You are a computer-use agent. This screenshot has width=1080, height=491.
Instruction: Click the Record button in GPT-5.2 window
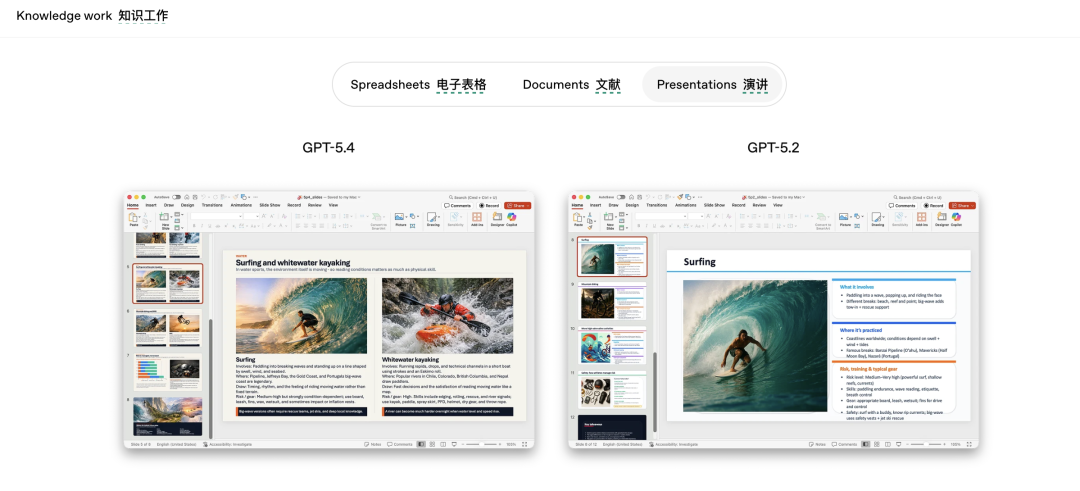[x=932, y=205]
